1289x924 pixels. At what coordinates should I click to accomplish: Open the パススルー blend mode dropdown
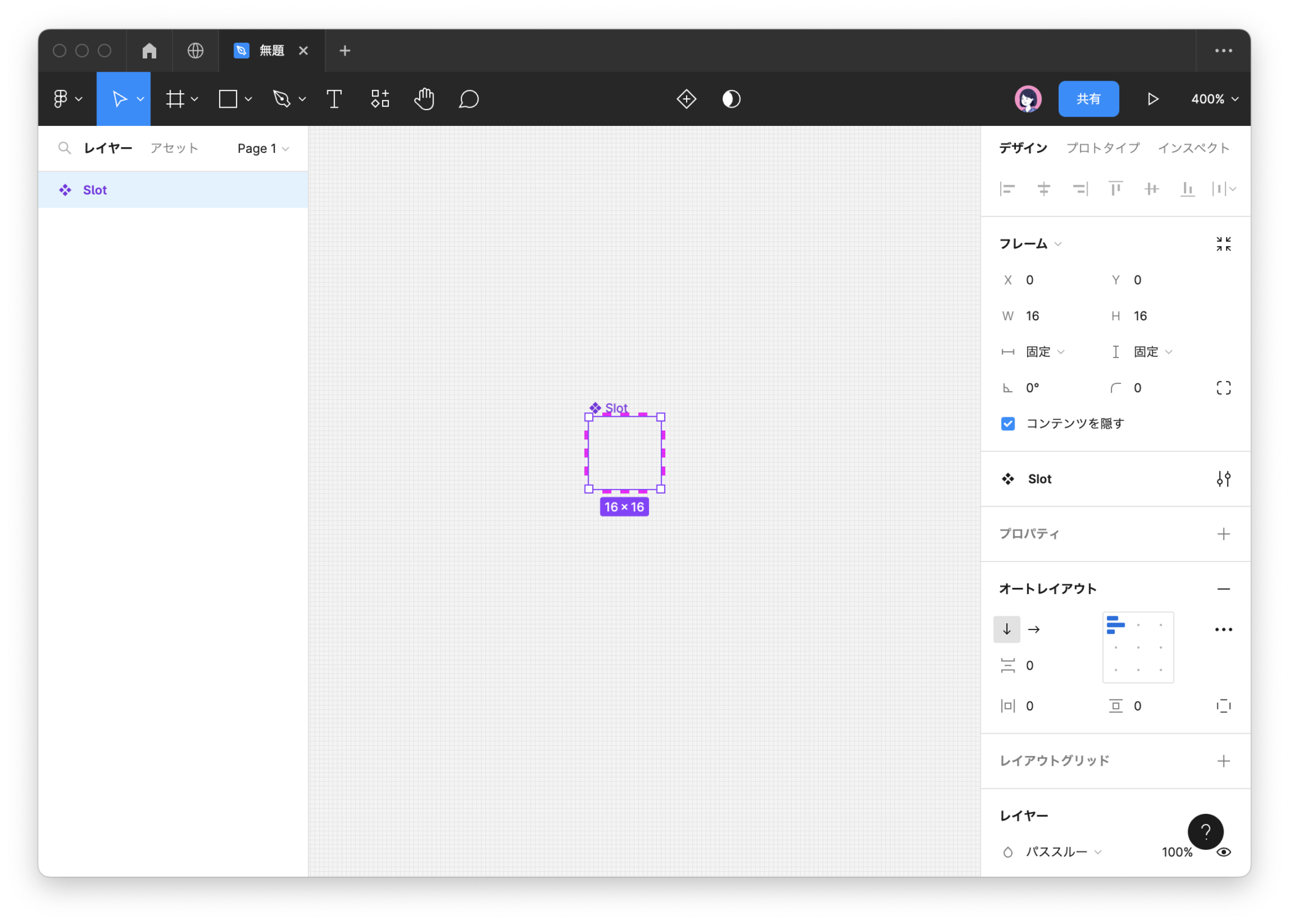[1064, 852]
